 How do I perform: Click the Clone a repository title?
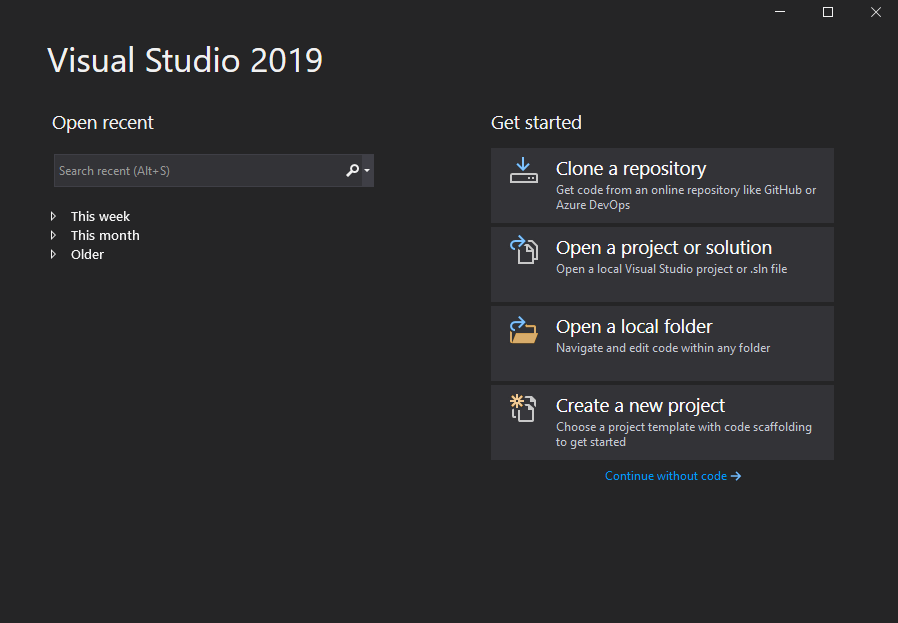point(631,168)
